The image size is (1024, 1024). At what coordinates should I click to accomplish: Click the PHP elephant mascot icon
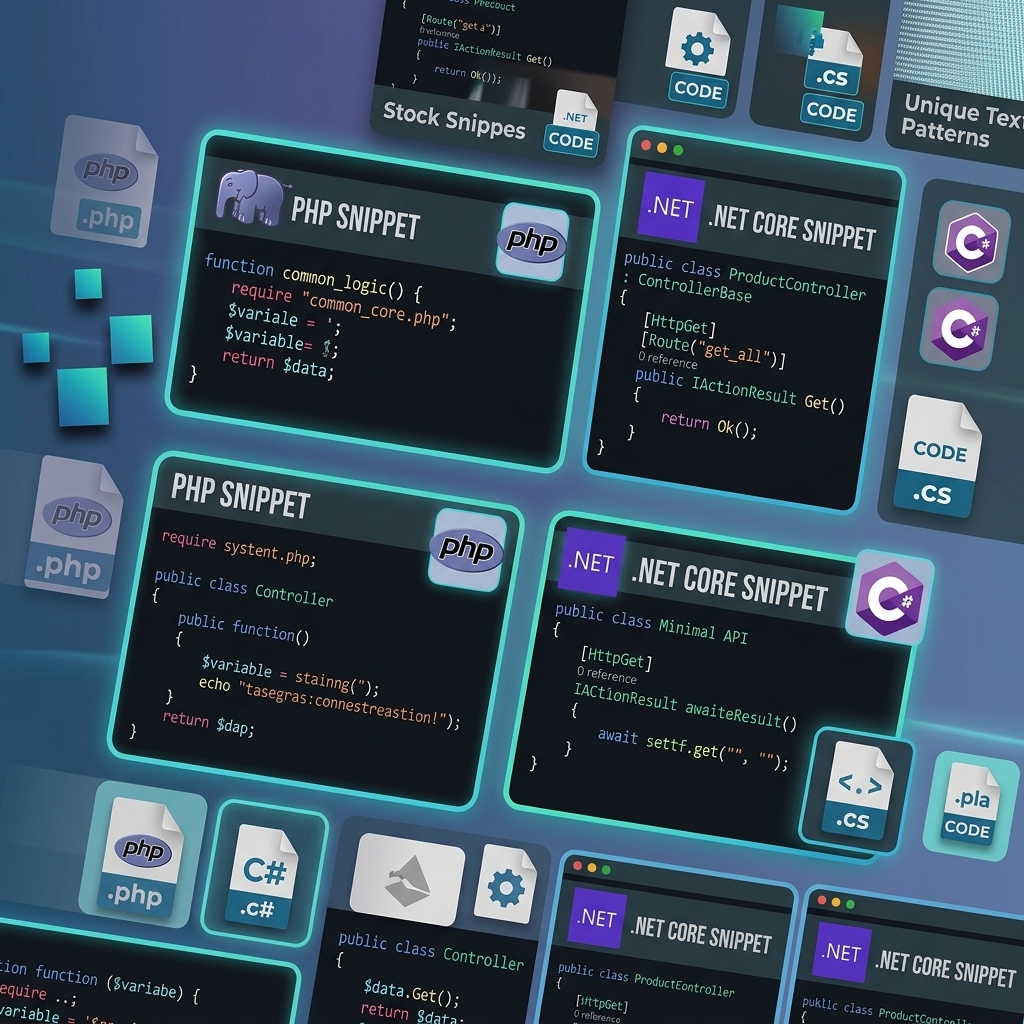coord(249,196)
